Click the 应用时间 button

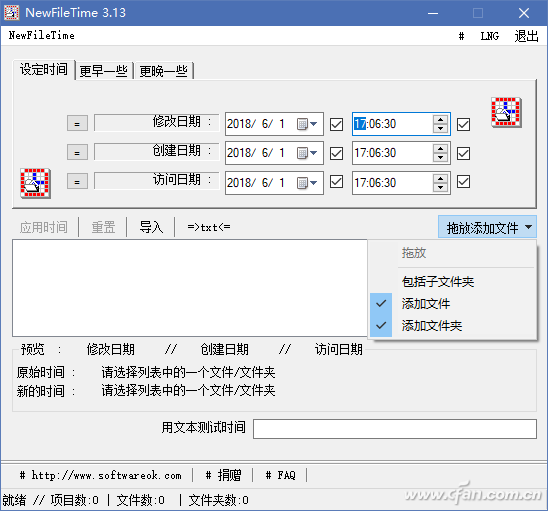click(x=44, y=227)
